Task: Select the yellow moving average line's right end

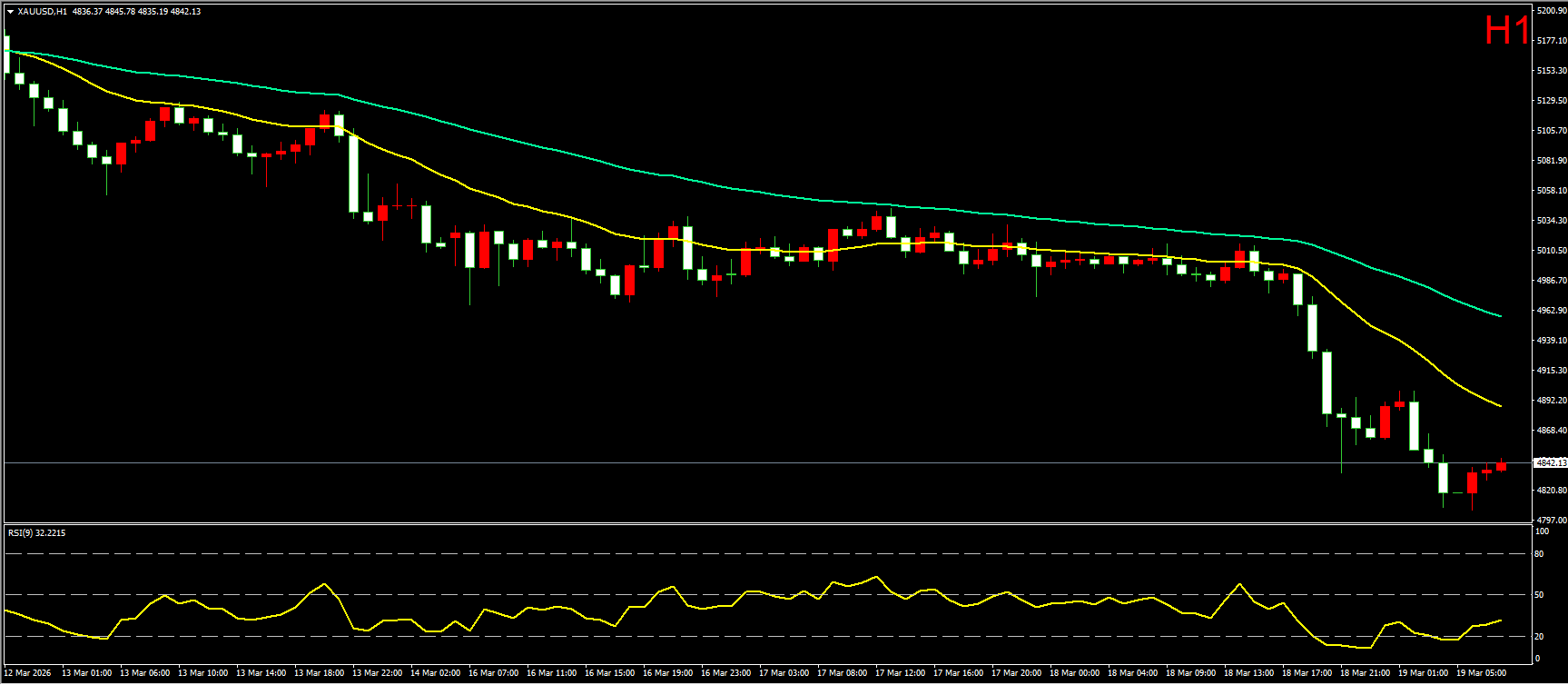Action: click(x=1499, y=405)
